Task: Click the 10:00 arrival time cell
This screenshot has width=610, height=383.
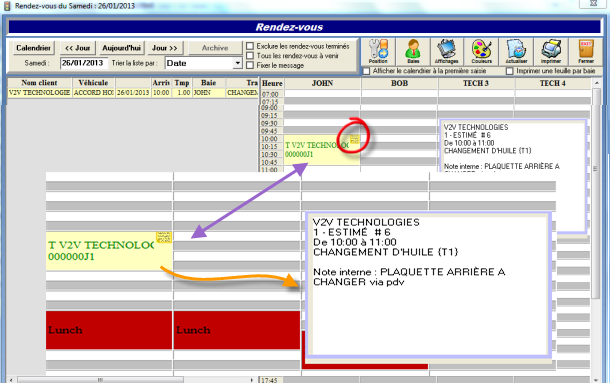Action: coord(161,93)
